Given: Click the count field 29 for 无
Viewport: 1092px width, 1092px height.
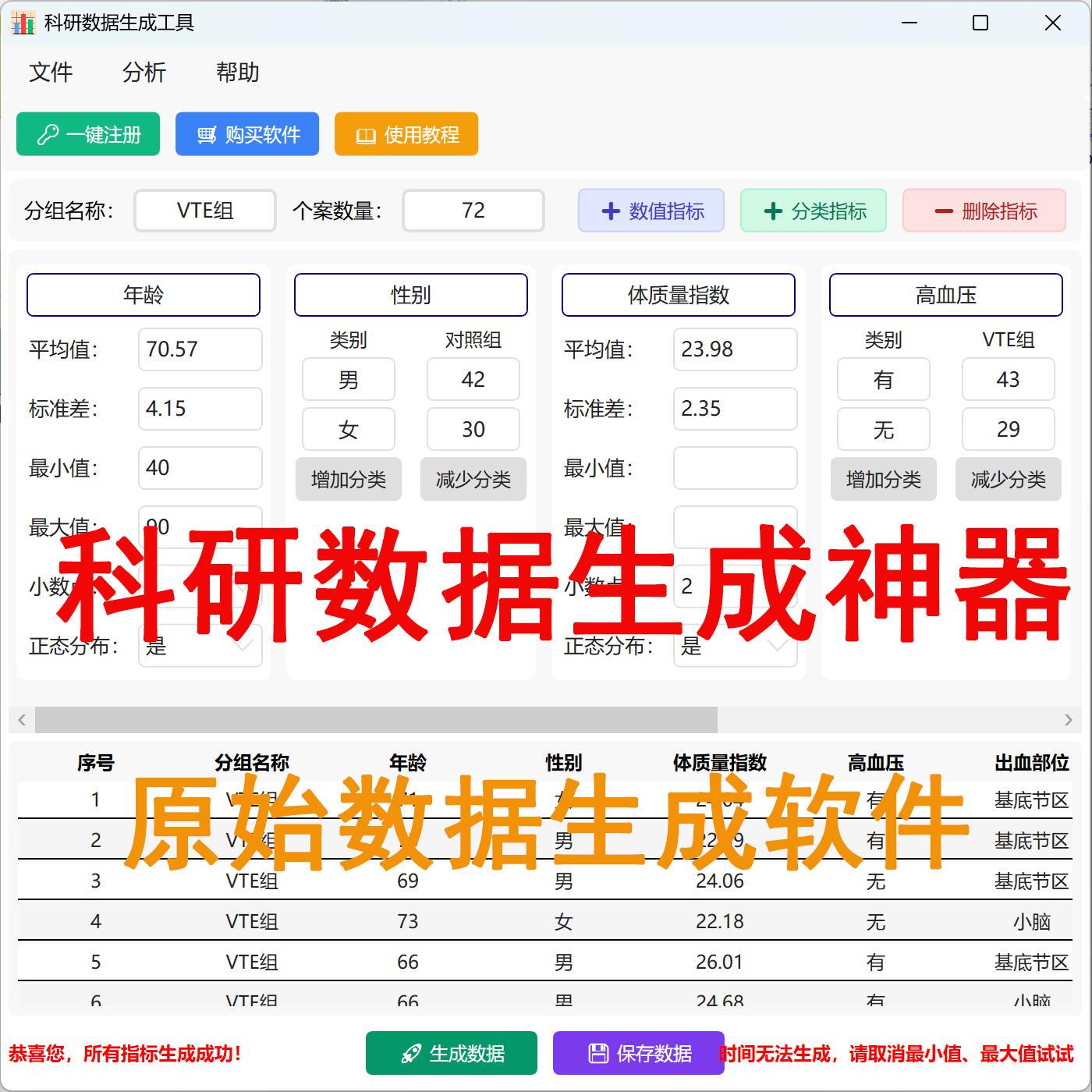Looking at the screenshot, I should (x=1009, y=429).
